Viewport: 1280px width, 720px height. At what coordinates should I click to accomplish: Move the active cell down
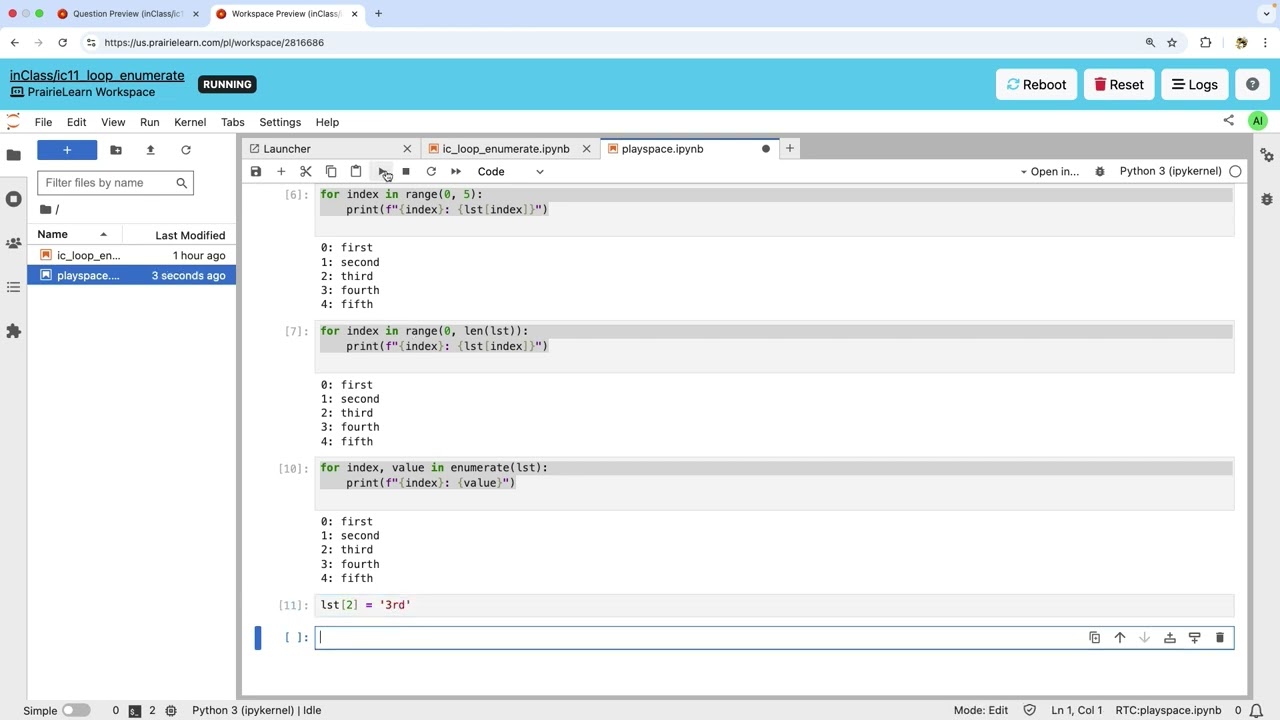[x=1144, y=638]
